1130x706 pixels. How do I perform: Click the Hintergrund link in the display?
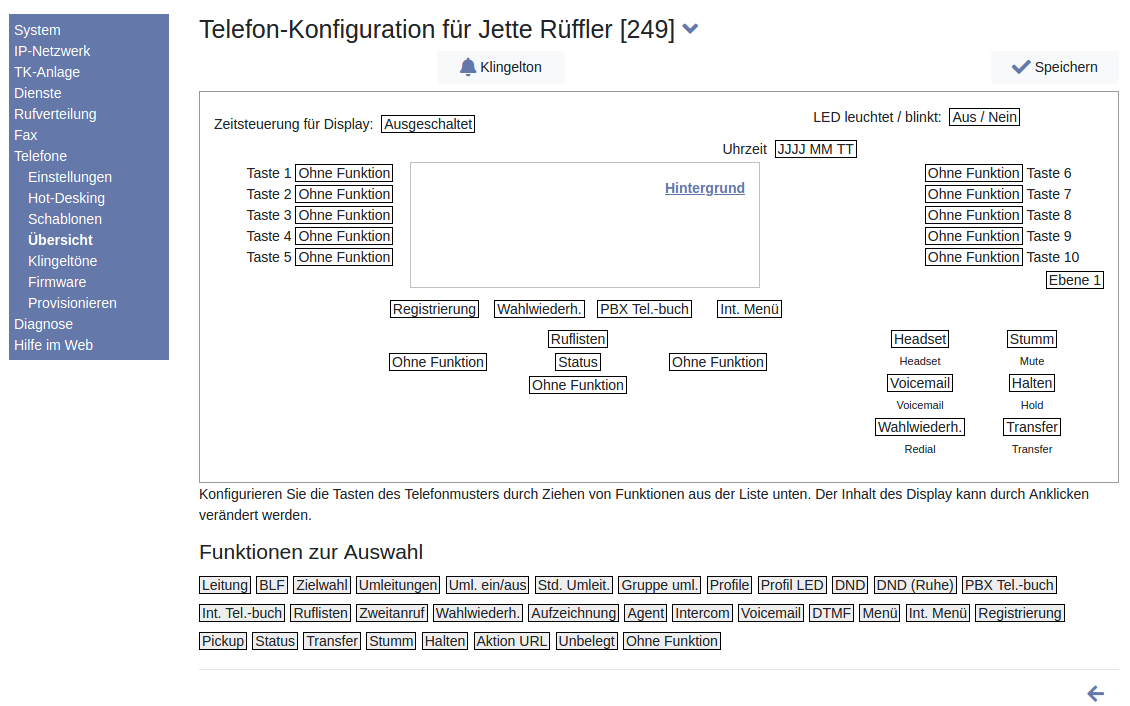705,188
